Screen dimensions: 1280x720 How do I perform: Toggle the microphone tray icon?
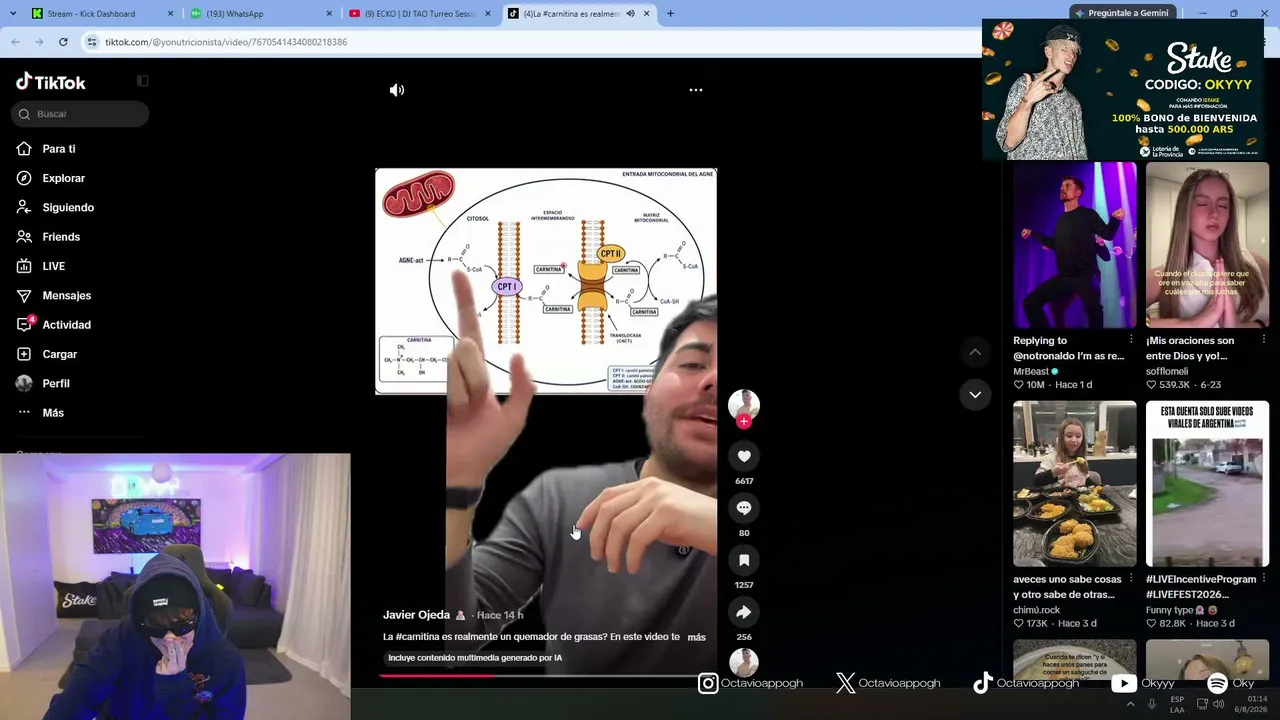1152,704
